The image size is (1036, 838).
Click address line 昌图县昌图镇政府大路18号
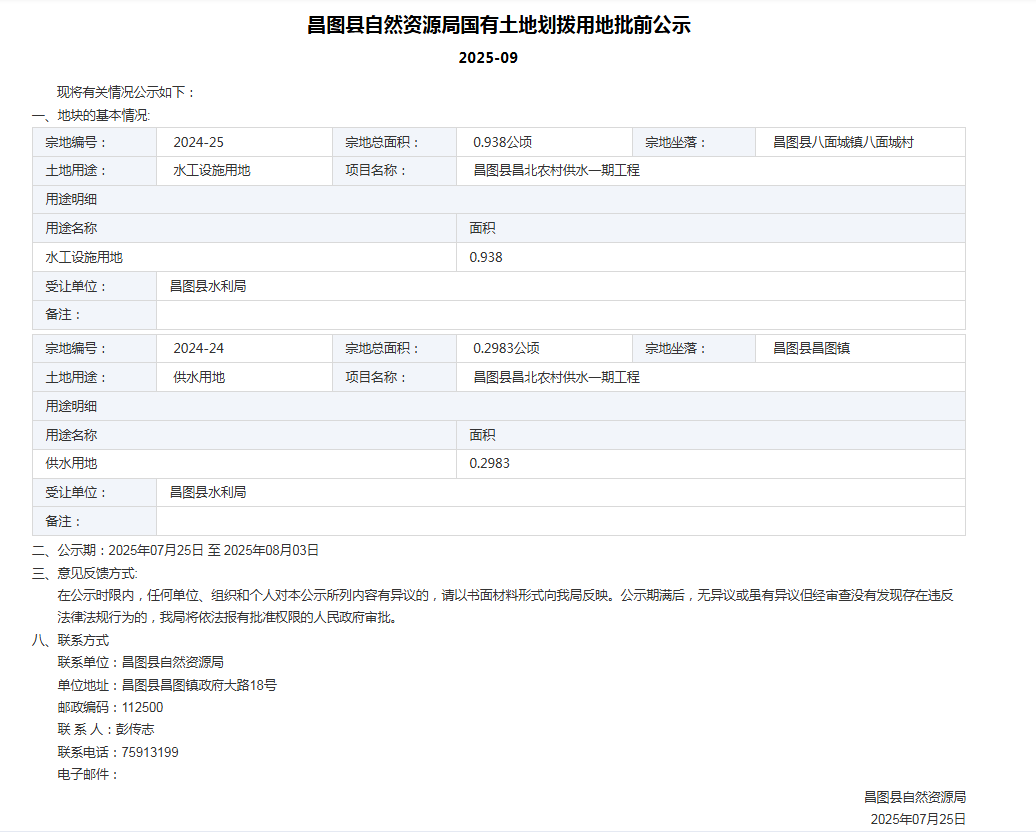click(x=199, y=685)
